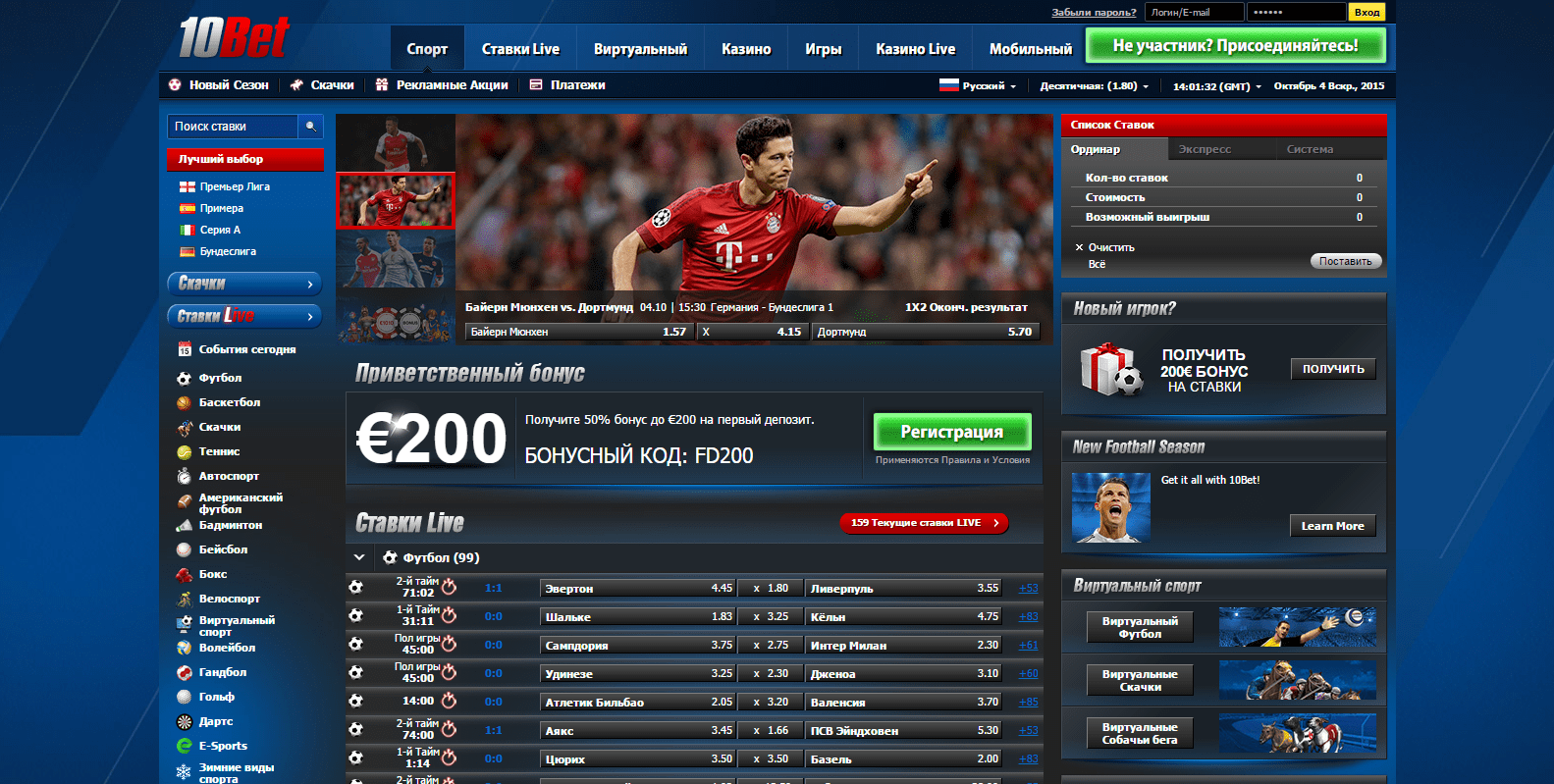Select the Arsenal player banner thumbnail
The image size is (1554, 784).
click(396, 143)
